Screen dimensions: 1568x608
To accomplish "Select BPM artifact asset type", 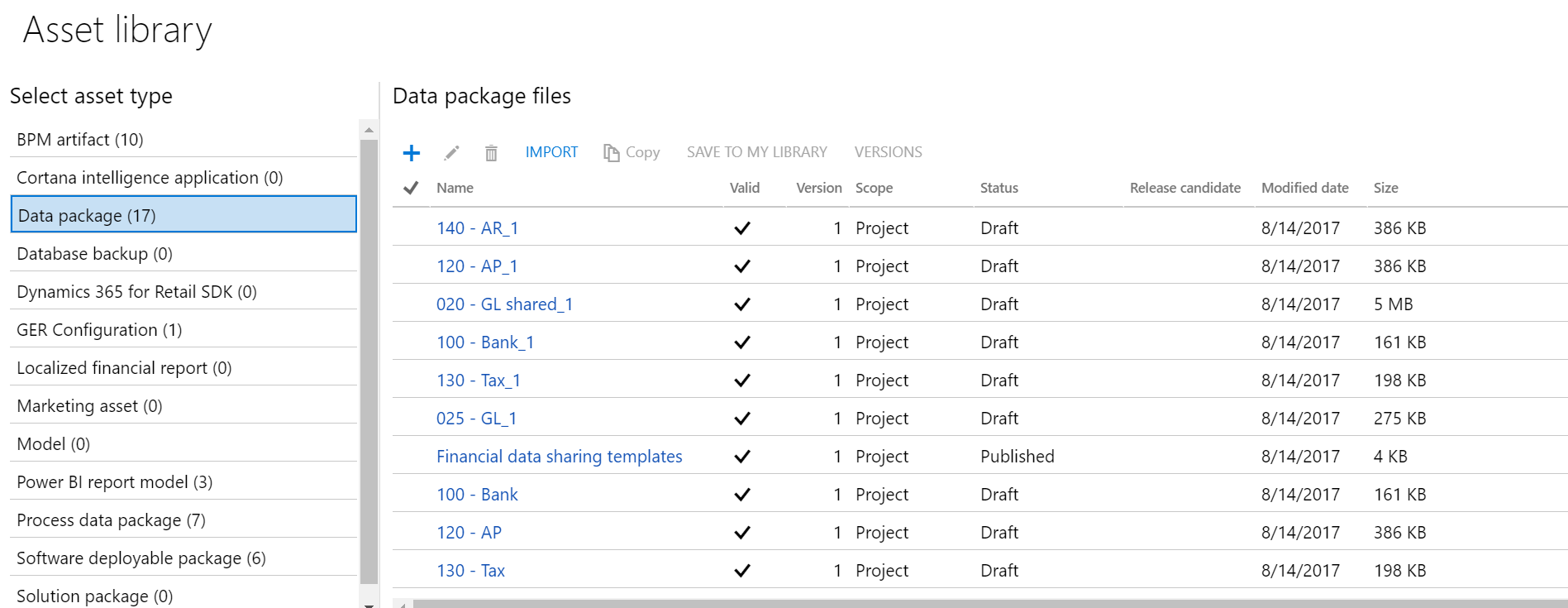I will pyautogui.click(x=80, y=140).
